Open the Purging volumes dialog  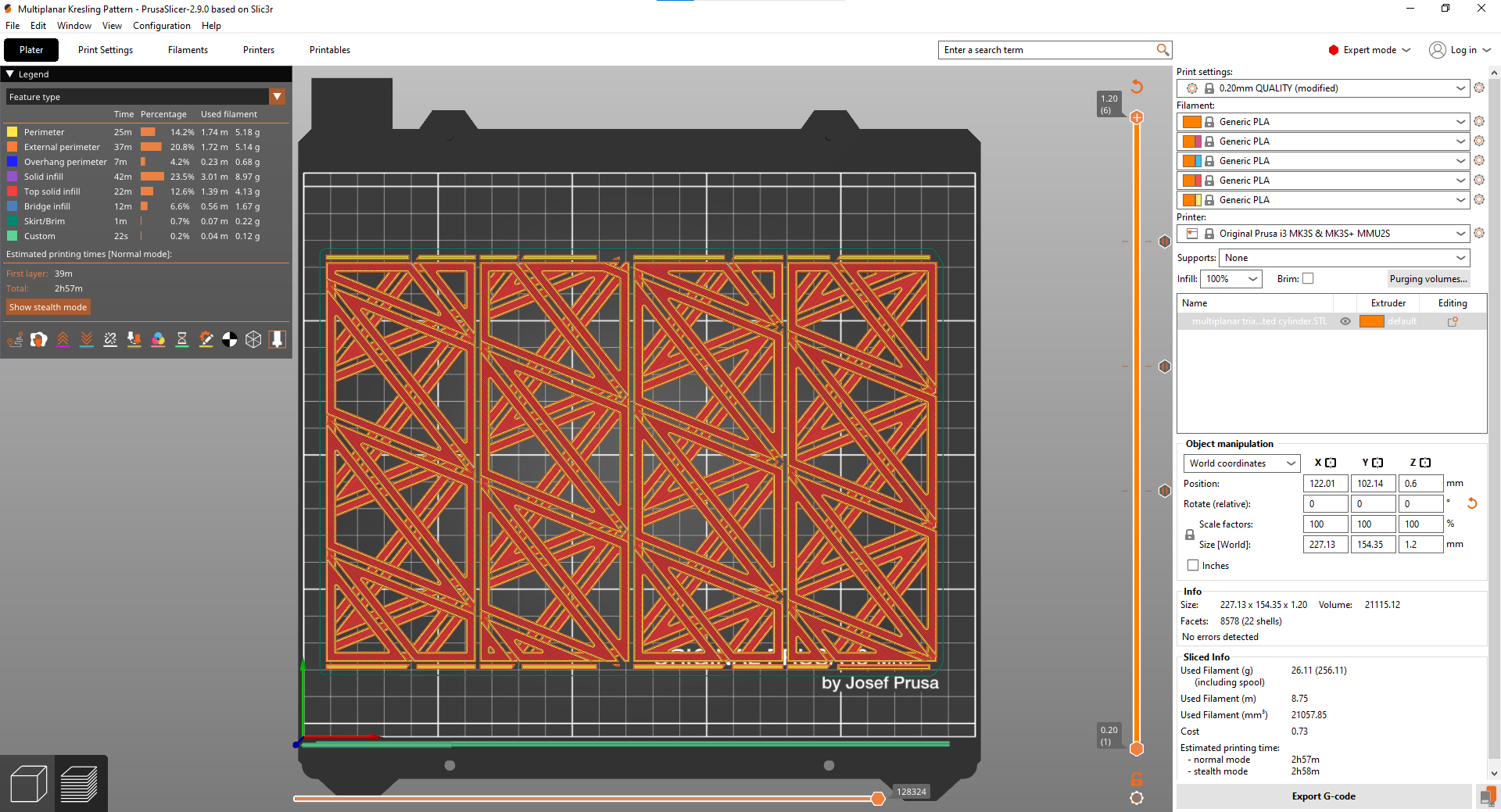pos(1429,278)
